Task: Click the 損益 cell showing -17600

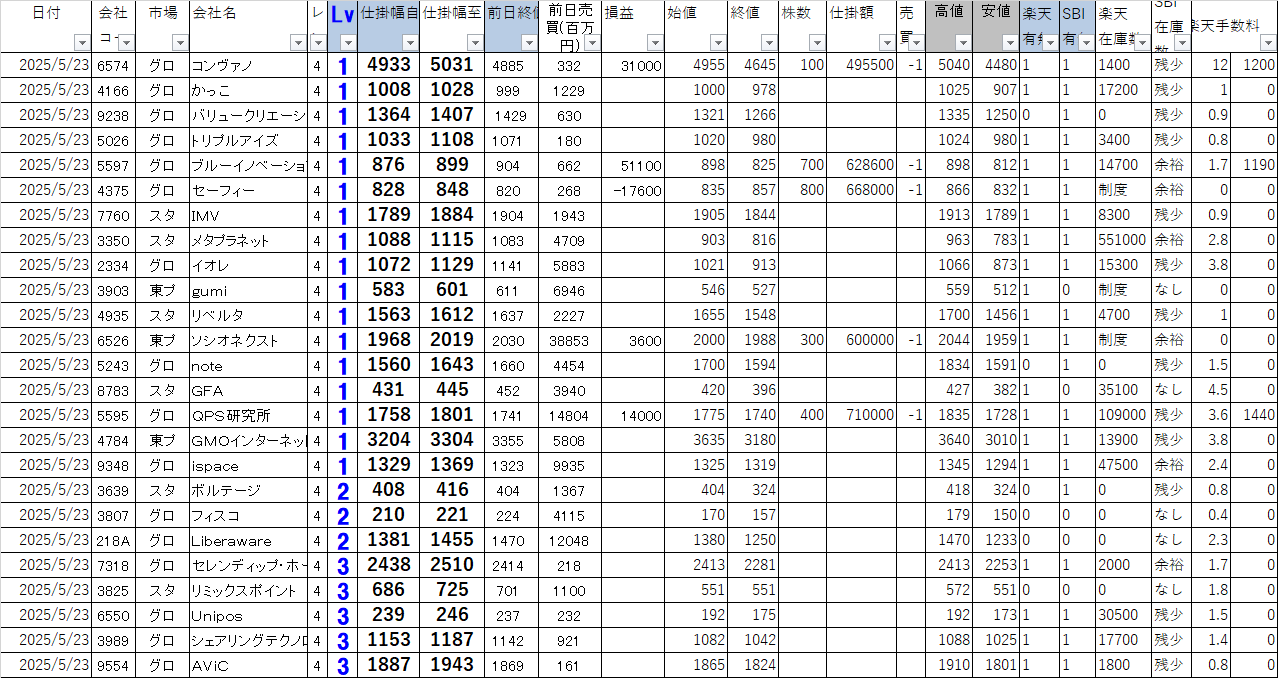Action: [633, 190]
